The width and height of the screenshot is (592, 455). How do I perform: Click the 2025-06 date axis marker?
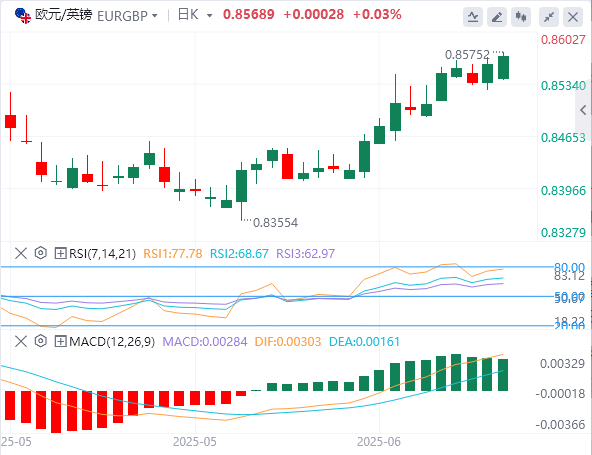379,441
